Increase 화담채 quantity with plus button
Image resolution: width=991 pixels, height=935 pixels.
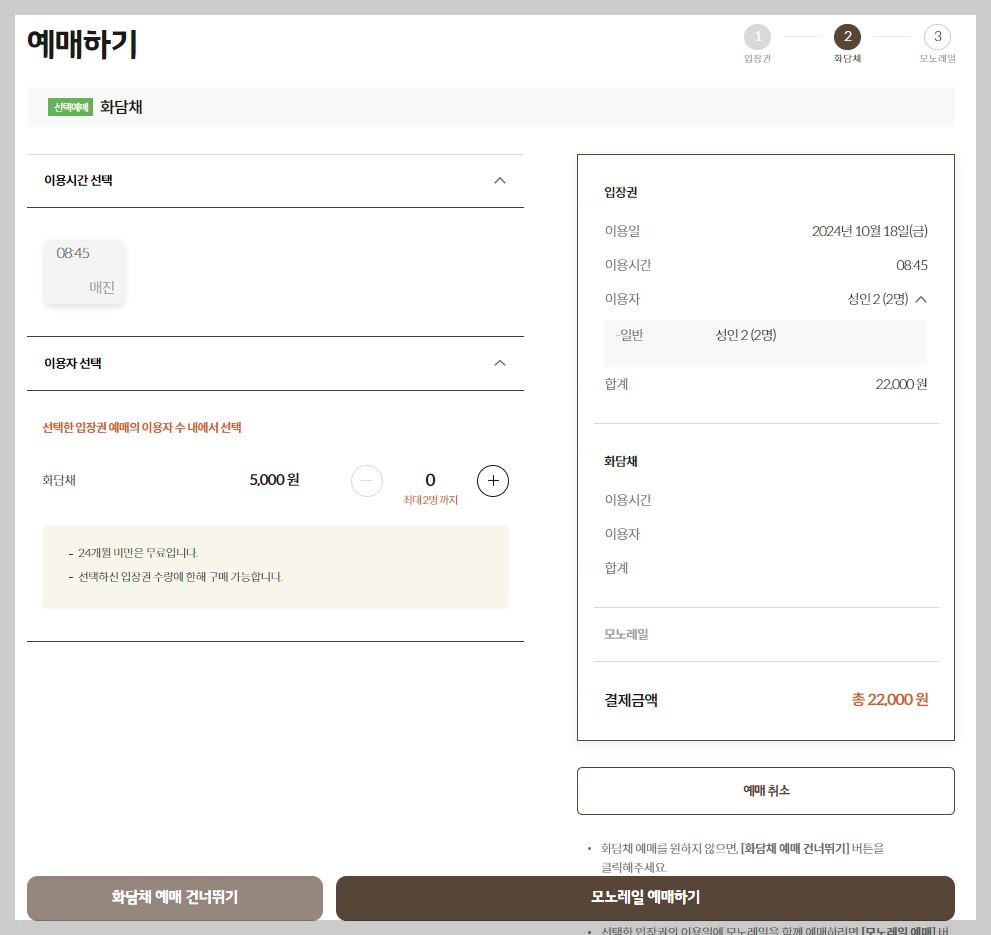[492, 481]
